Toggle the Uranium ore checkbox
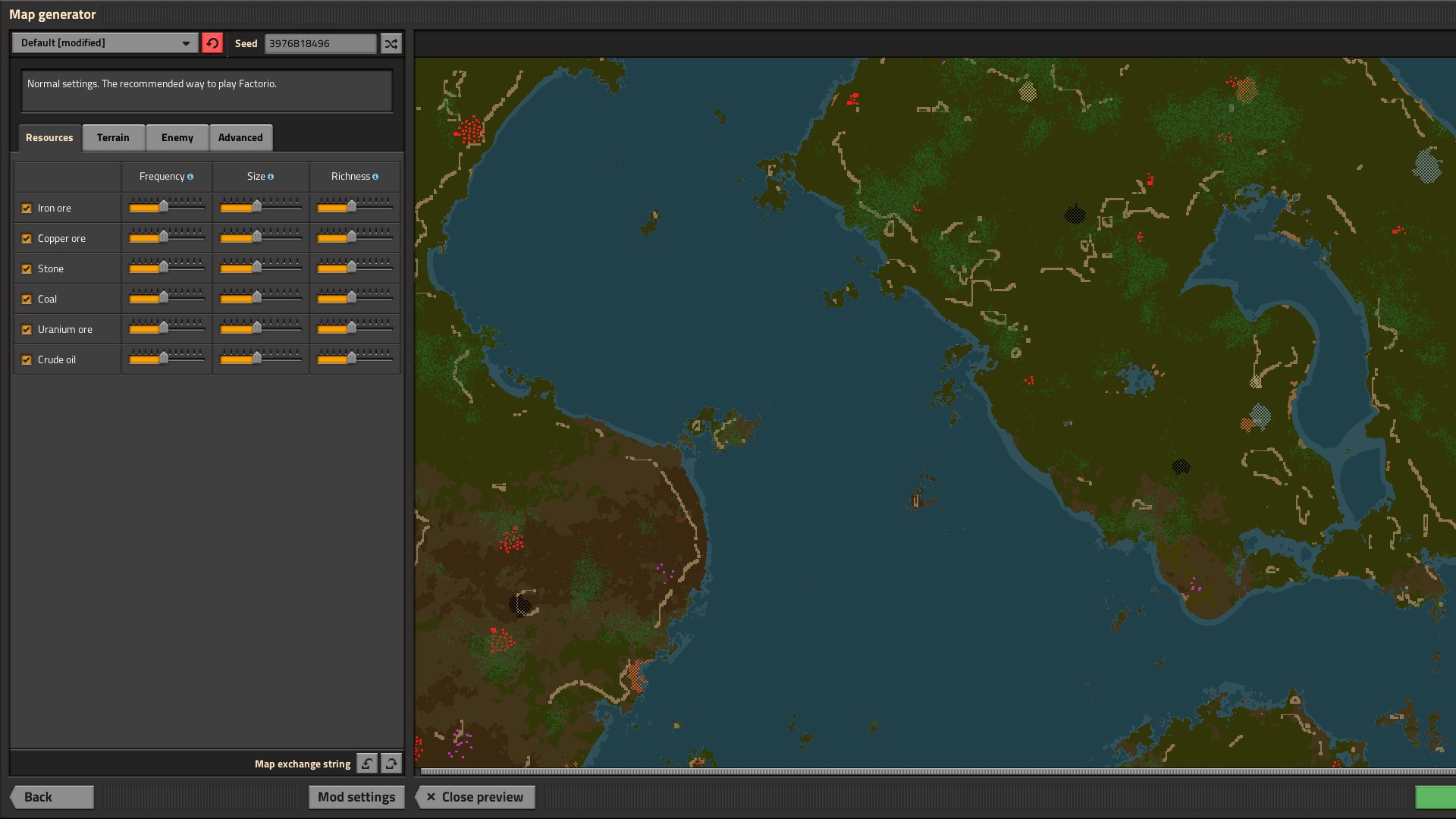This screenshot has height=819, width=1456. 27,329
